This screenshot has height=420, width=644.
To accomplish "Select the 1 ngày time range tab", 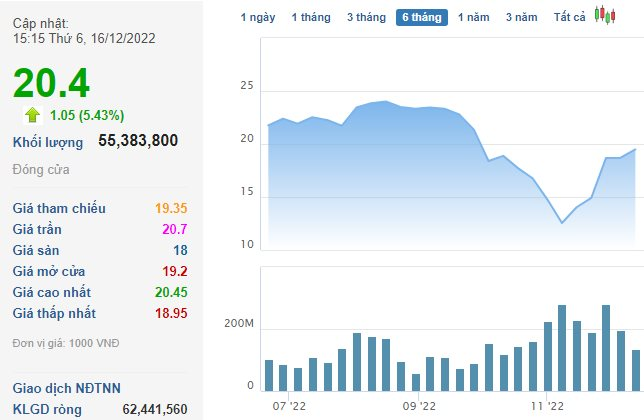I will (258, 17).
